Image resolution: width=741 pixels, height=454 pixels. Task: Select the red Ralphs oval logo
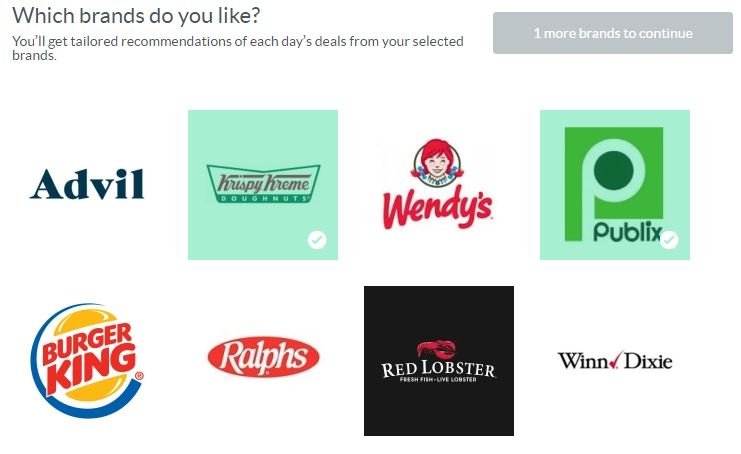pyautogui.click(x=263, y=357)
